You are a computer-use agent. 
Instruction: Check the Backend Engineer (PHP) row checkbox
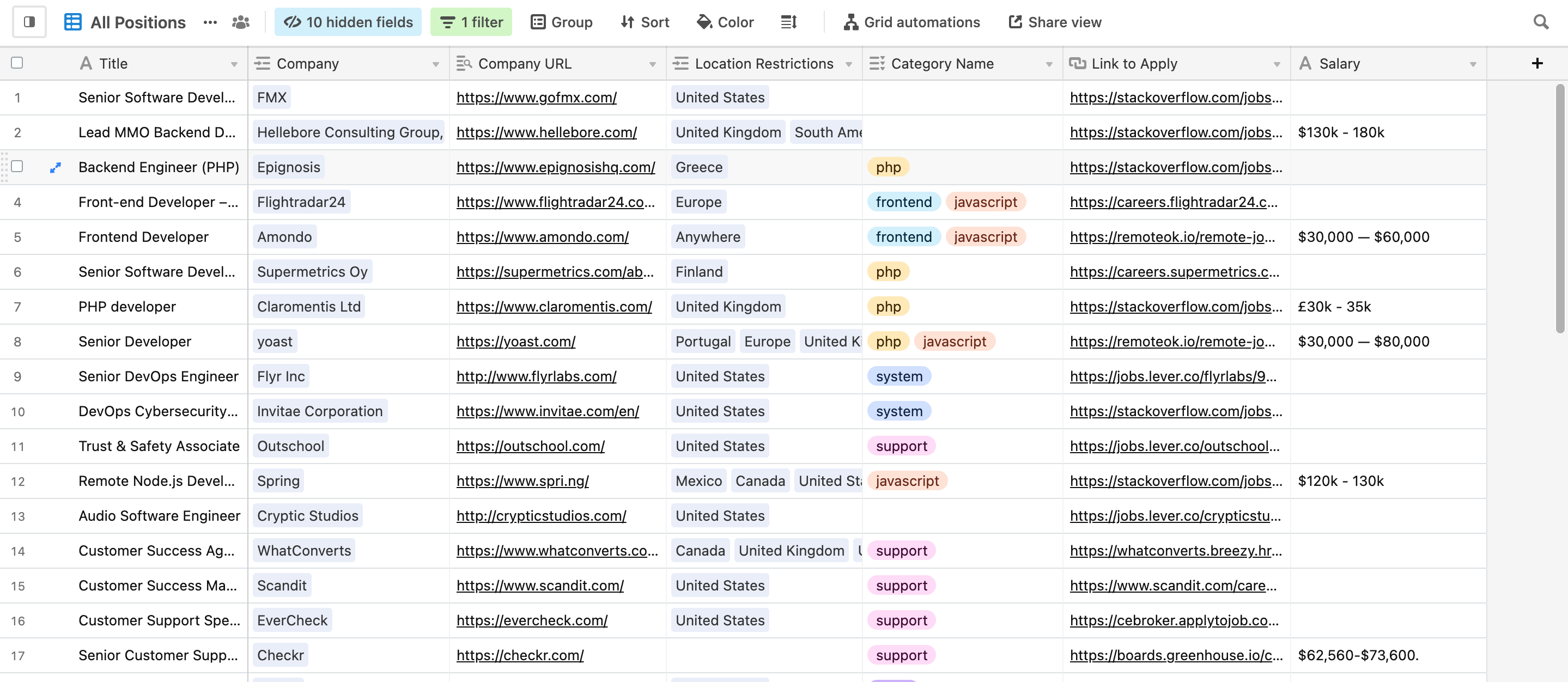click(17, 166)
